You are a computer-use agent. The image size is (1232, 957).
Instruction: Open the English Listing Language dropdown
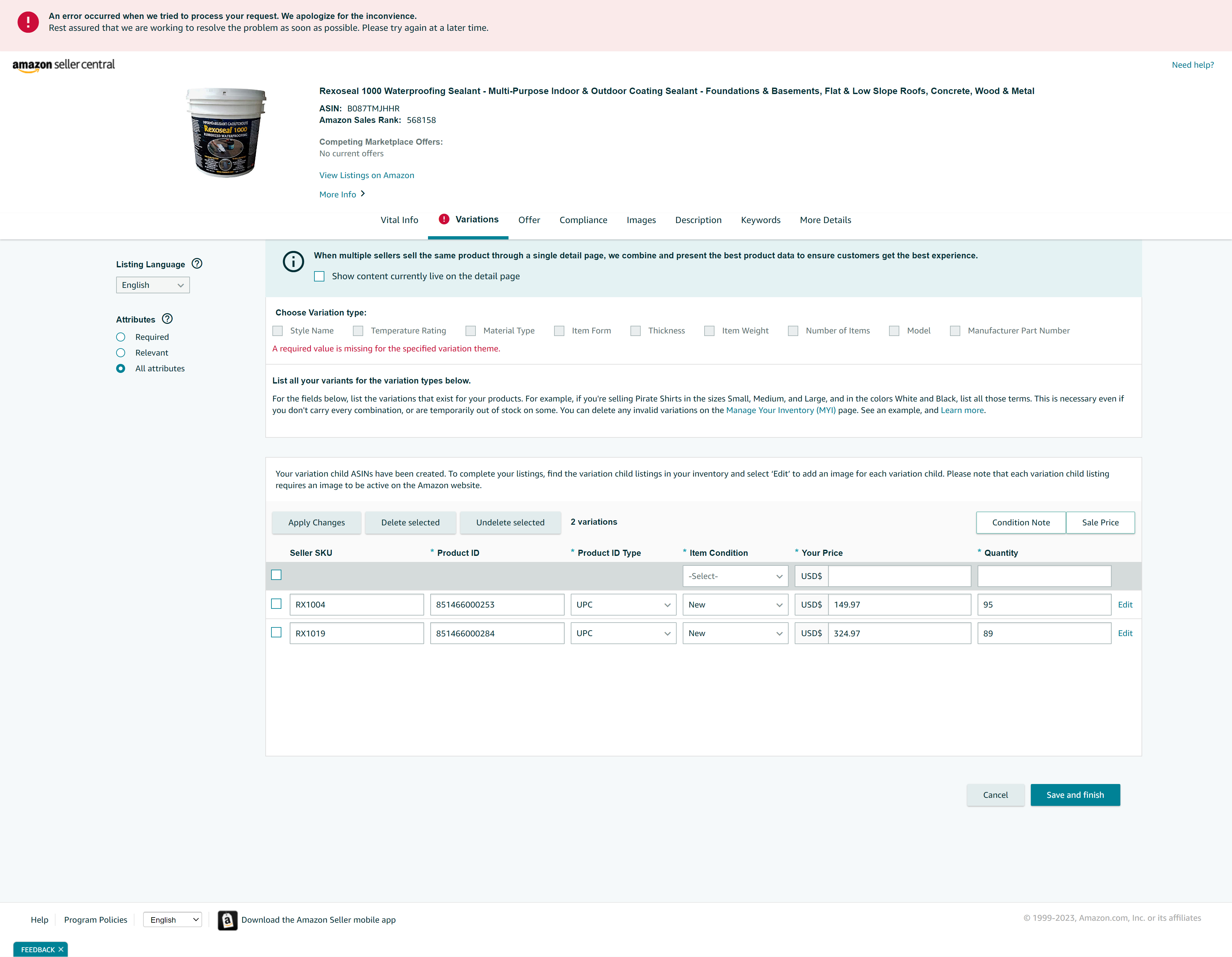coord(152,285)
